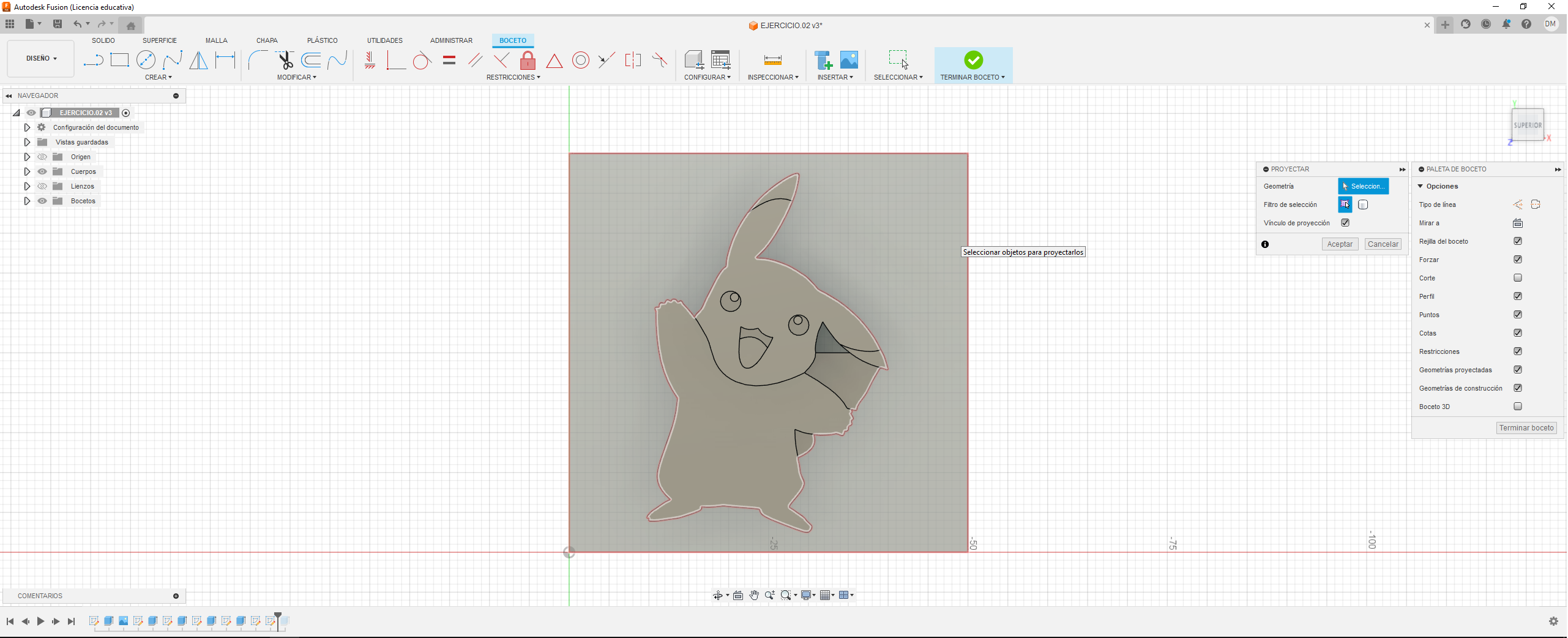This screenshot has width=1568, height=638.
Task: Expand Vistas guardadas node
Action: [27, 142]
